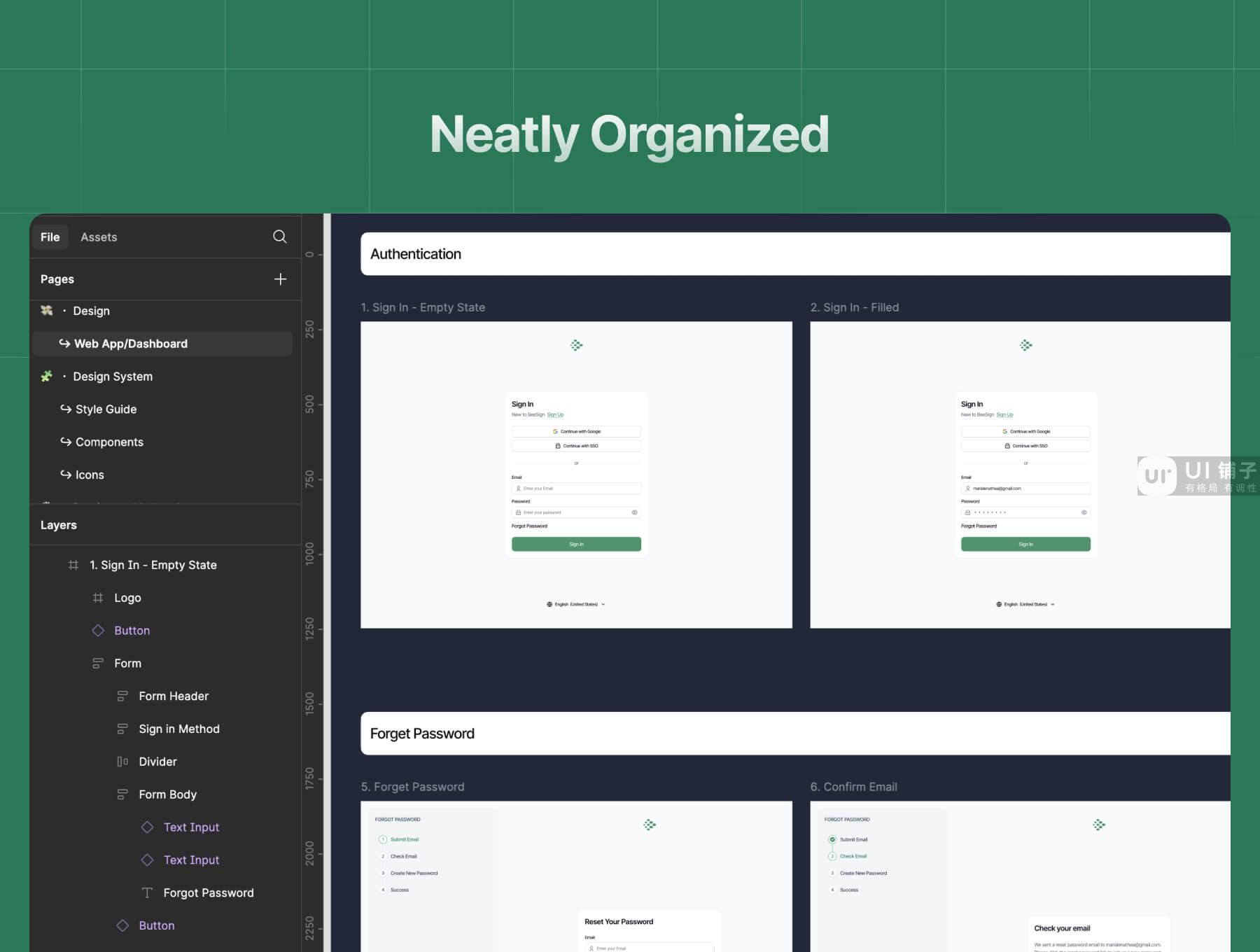Click the frame icon next to Logo
This screenshot has height=952, width=1260.
98,598
